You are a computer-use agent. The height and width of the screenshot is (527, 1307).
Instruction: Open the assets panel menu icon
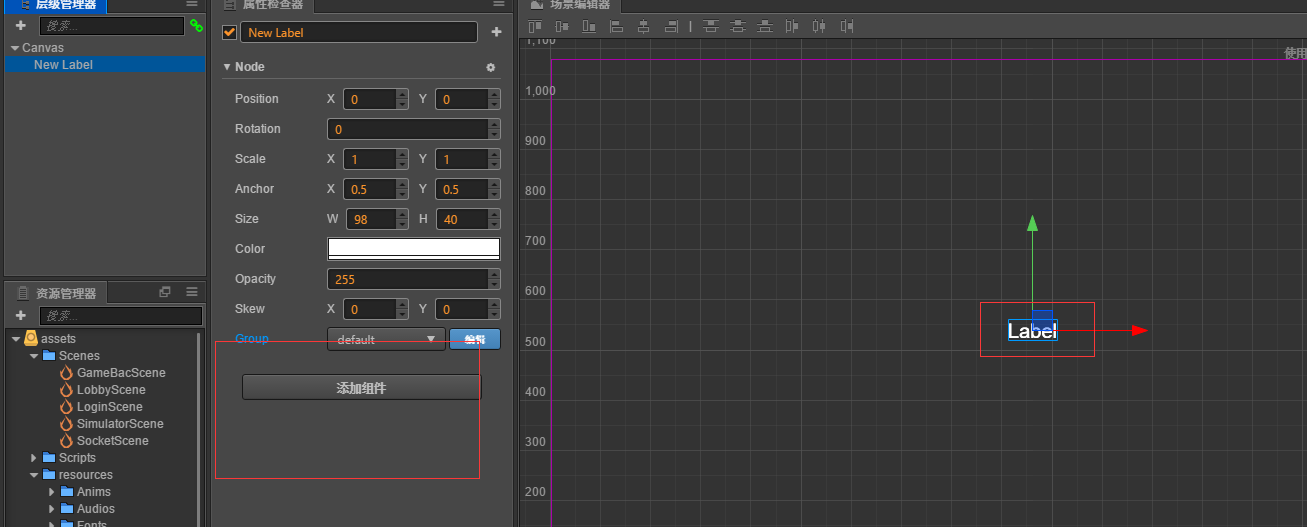[192, 292]
